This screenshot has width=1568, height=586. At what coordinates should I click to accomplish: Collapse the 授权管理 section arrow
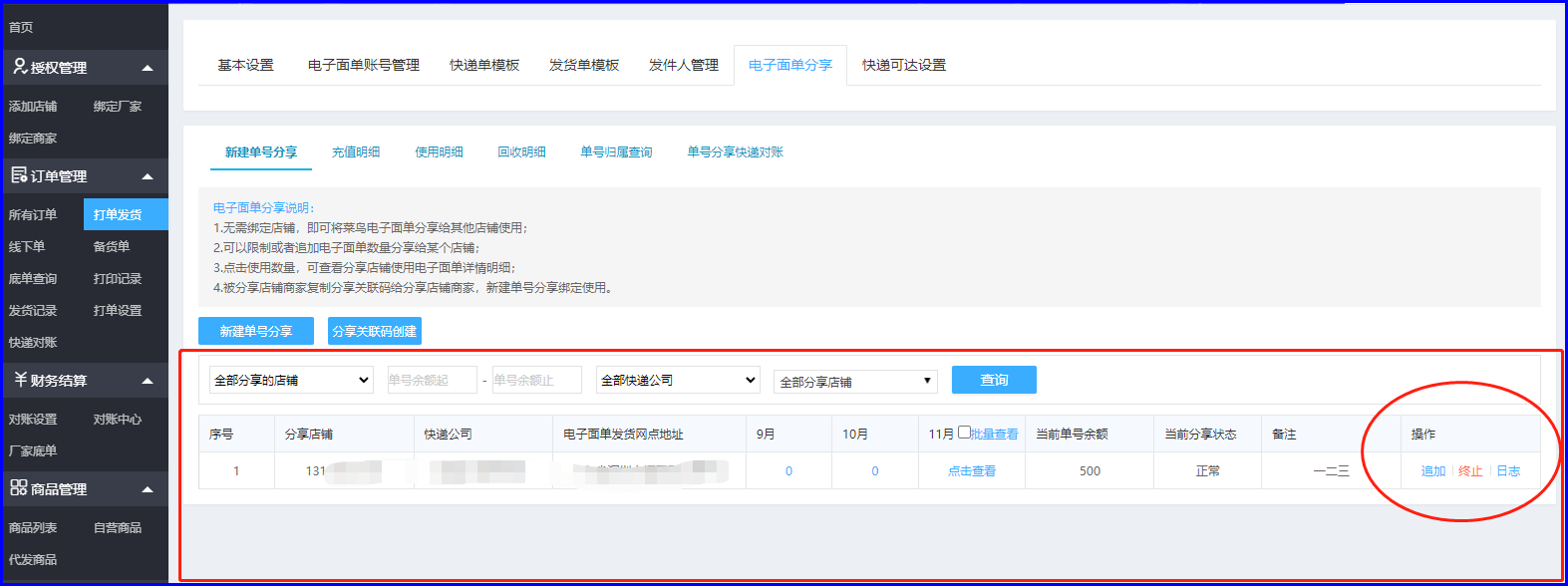[x=148, y=68]
